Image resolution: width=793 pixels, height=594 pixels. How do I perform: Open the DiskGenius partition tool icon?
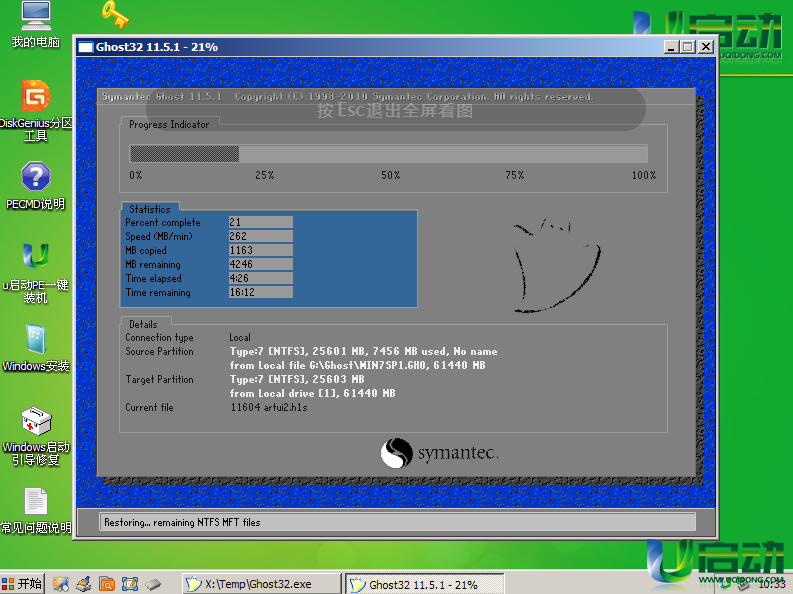tap(36, 98)
